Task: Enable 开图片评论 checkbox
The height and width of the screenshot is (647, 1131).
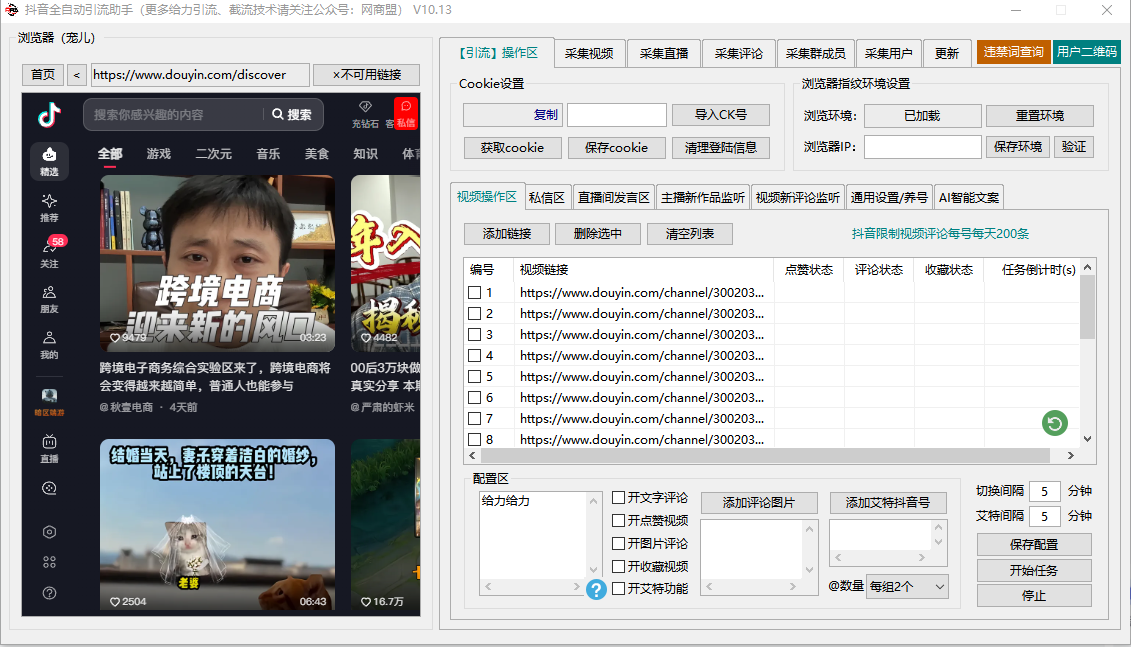Action: point(618,544)
